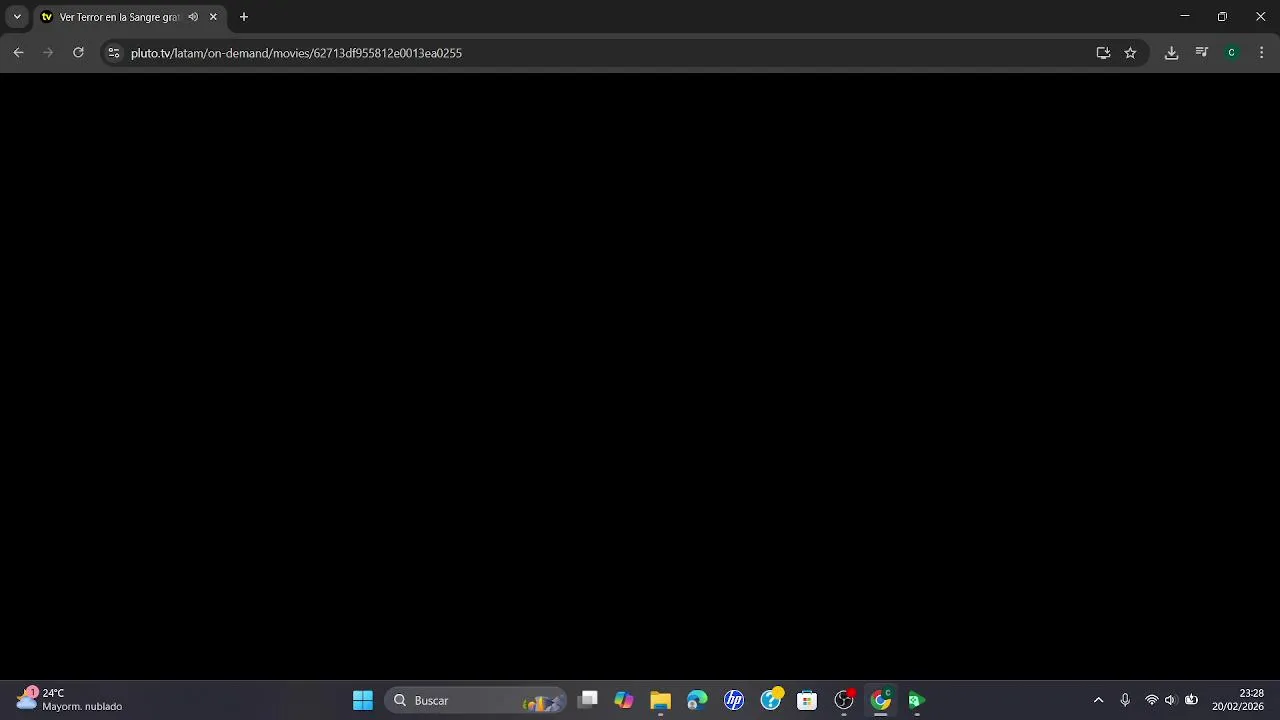Open the HP app in taskbar
The image size is (1280, 720).
click(734, 700)
